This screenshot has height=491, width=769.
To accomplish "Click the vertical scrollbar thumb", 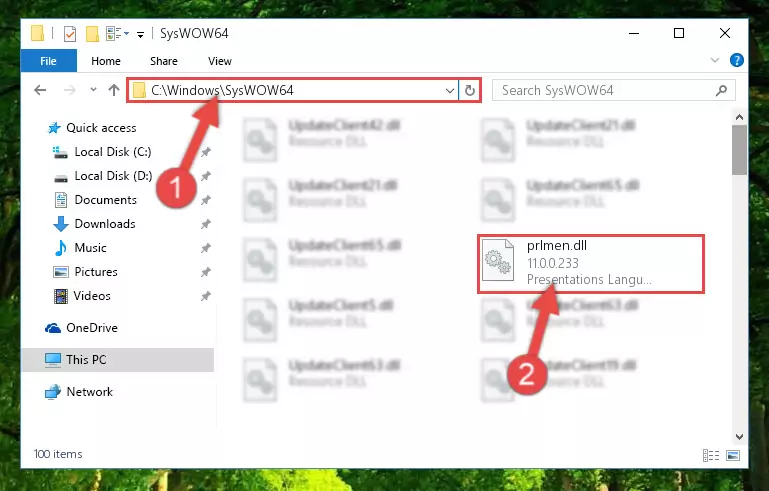I will click(x=739, y=150).
